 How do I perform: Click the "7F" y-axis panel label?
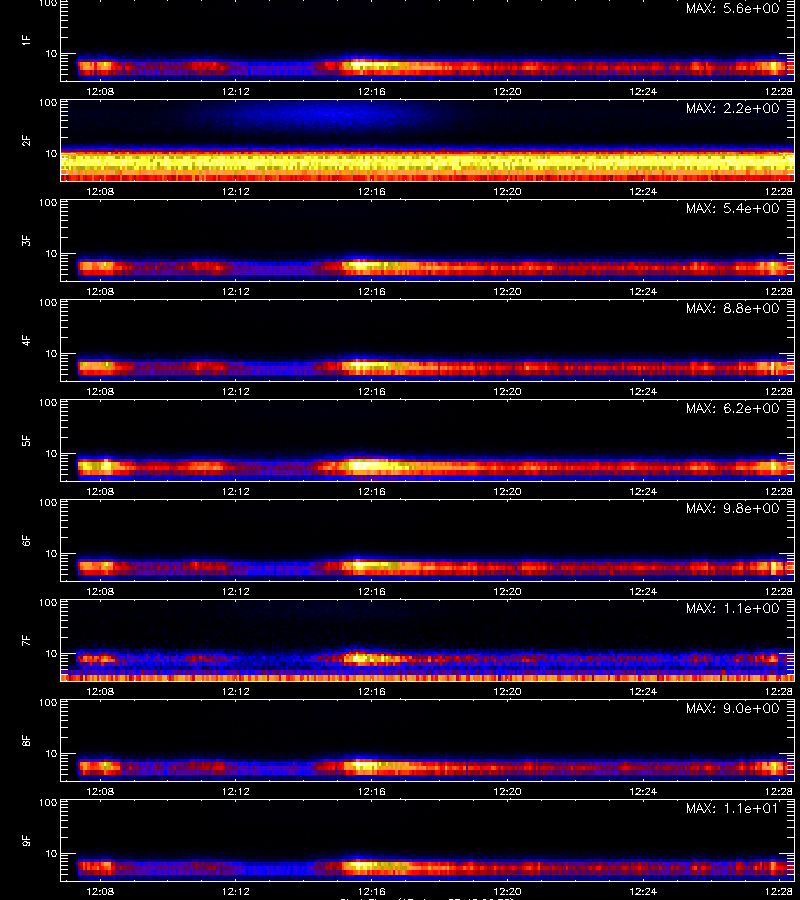pos(26,641)
